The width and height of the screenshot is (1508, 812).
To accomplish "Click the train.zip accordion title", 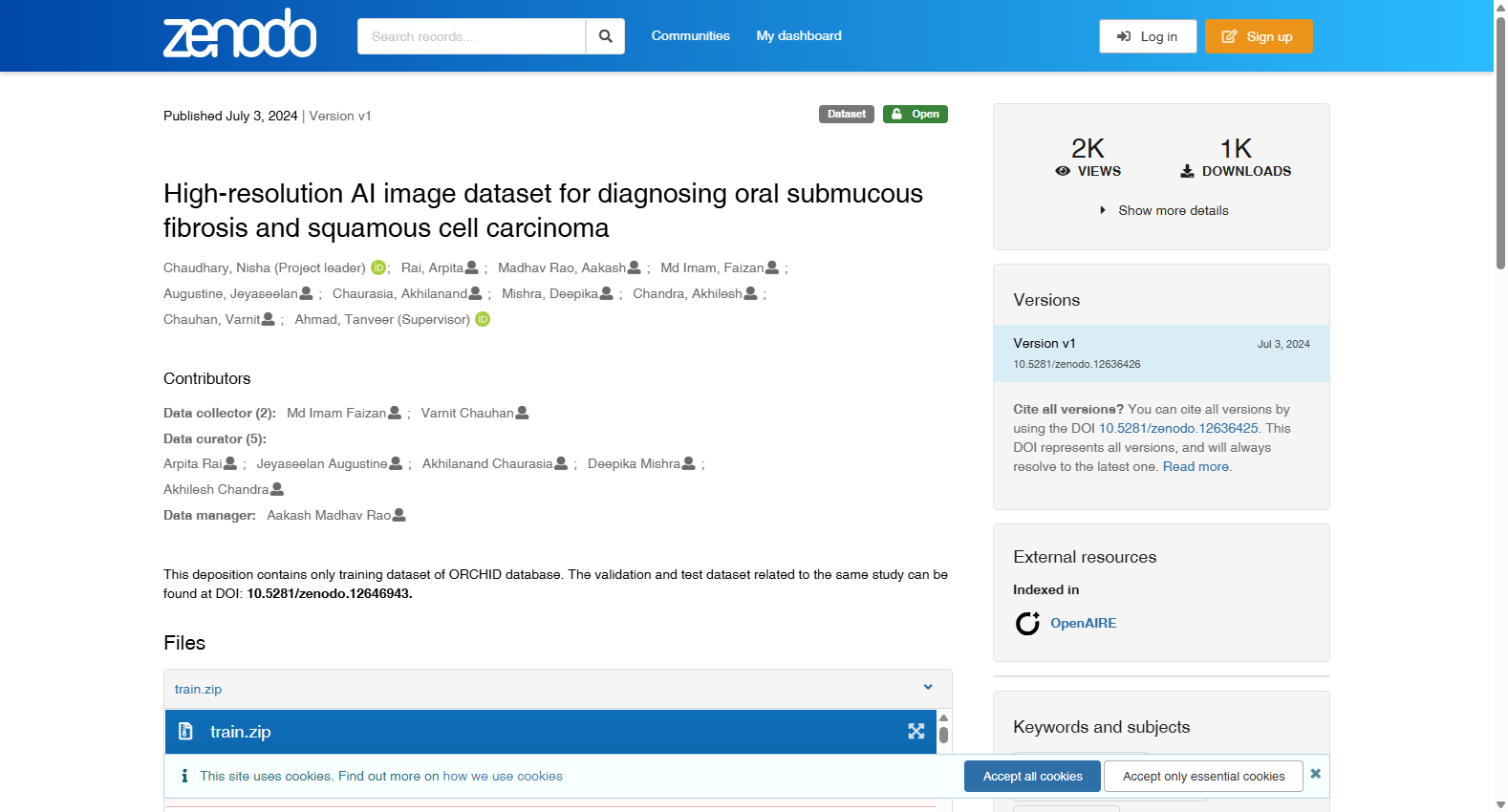I will tap(198, 689).
